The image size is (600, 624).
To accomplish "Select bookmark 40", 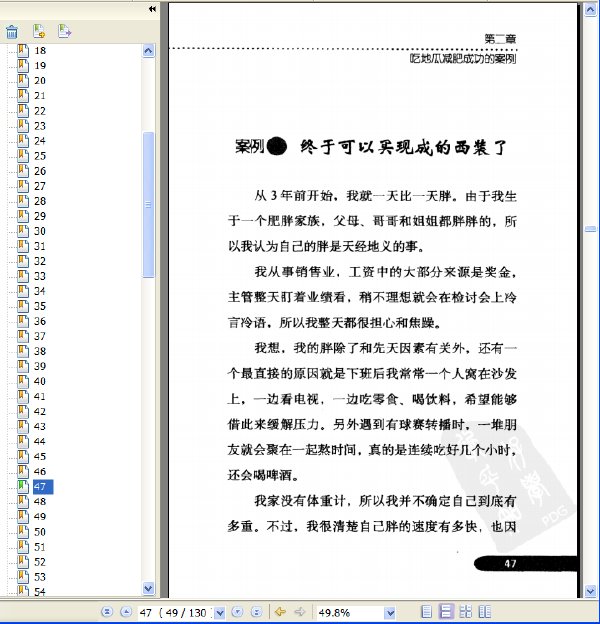I will click(x=40, y=381).
